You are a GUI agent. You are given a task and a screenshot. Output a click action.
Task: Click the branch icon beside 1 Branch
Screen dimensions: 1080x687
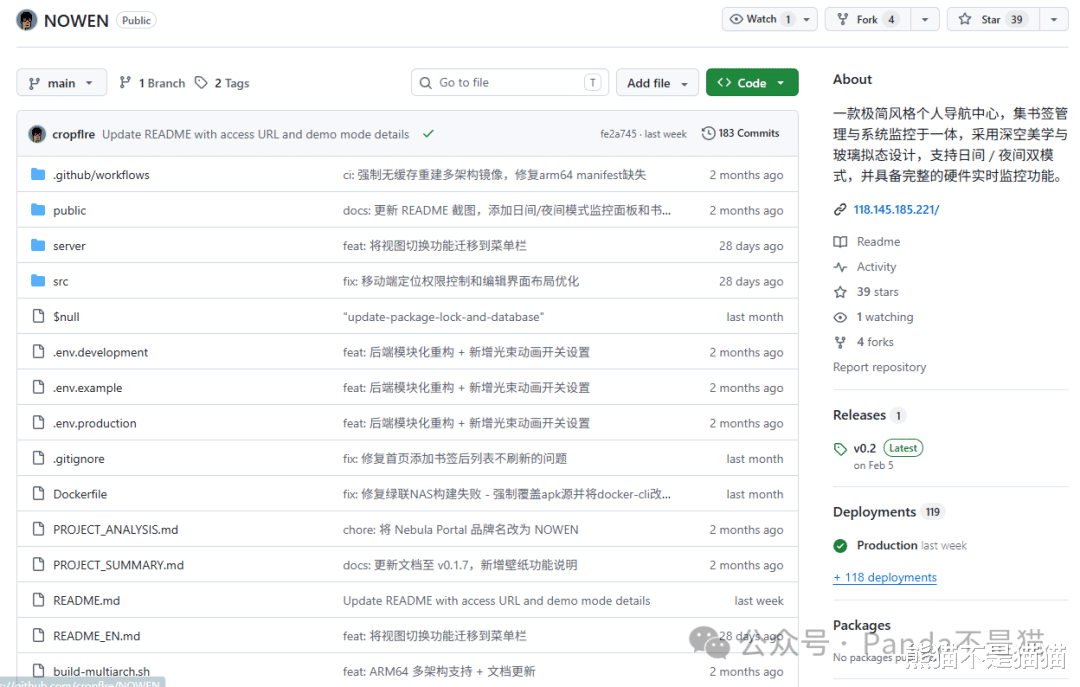coord(125,83)
